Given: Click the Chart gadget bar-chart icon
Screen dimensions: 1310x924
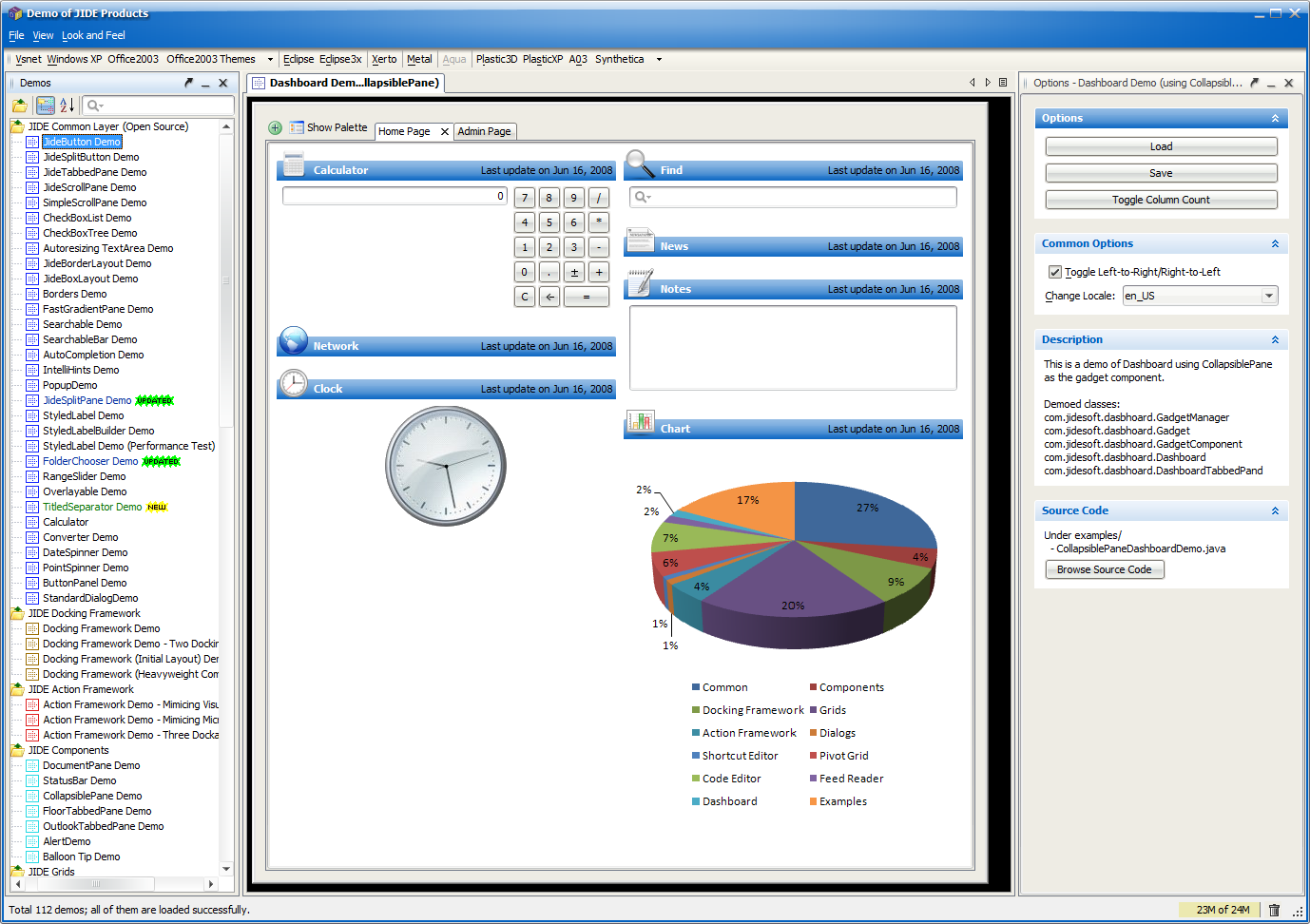Looking at the screenshot, I should click(641, 420).
